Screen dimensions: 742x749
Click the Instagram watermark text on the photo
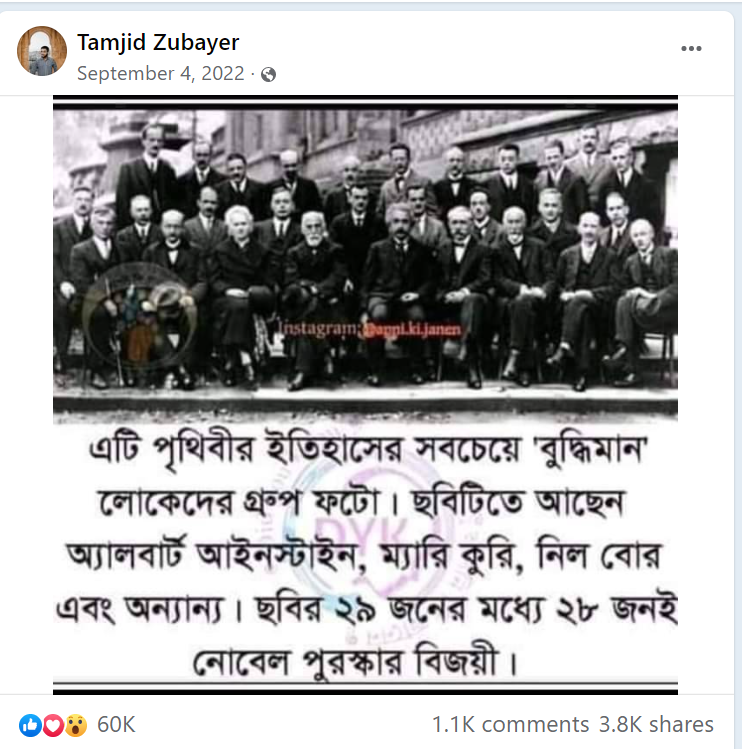click(370, 329)
